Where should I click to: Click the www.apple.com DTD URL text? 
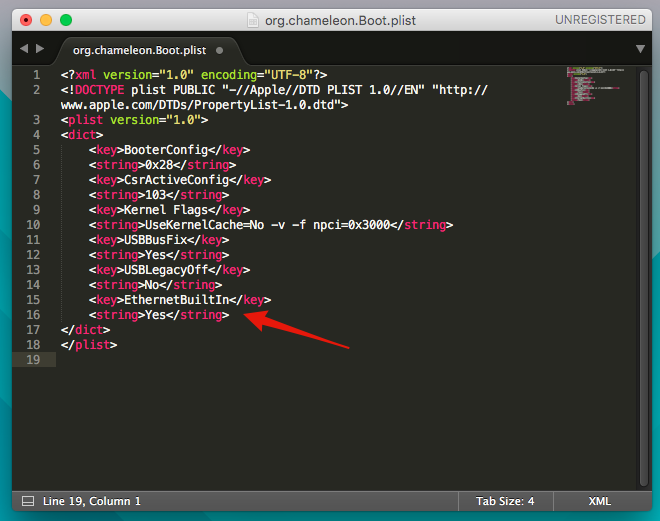tap(201, 105)
